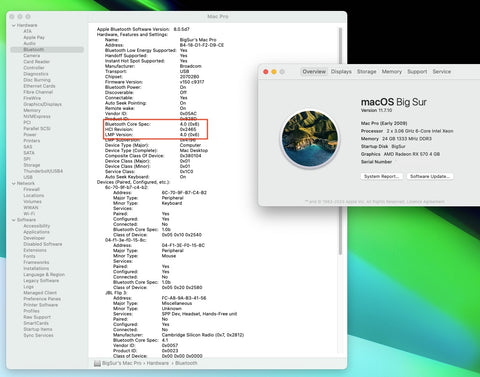
Task: Select Bluetooth in the sidebar
Action: (x=47, y=50)
